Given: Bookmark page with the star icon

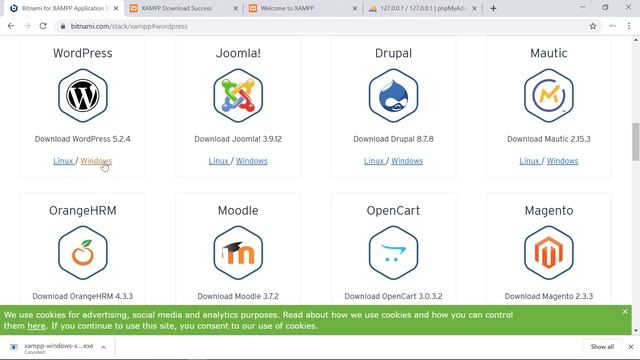Looking at the screenshot, I should pos(593,26).
